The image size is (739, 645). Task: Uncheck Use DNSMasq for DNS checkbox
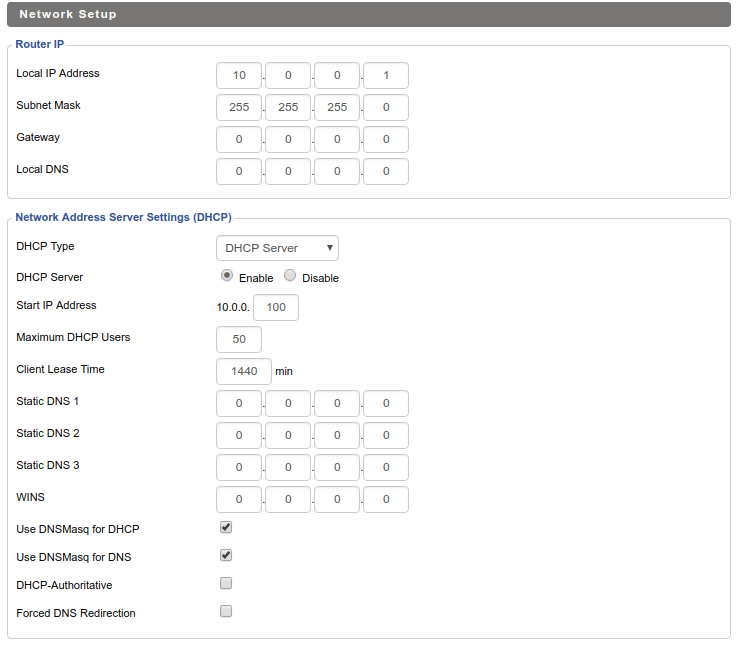click(x=226, y=555)
